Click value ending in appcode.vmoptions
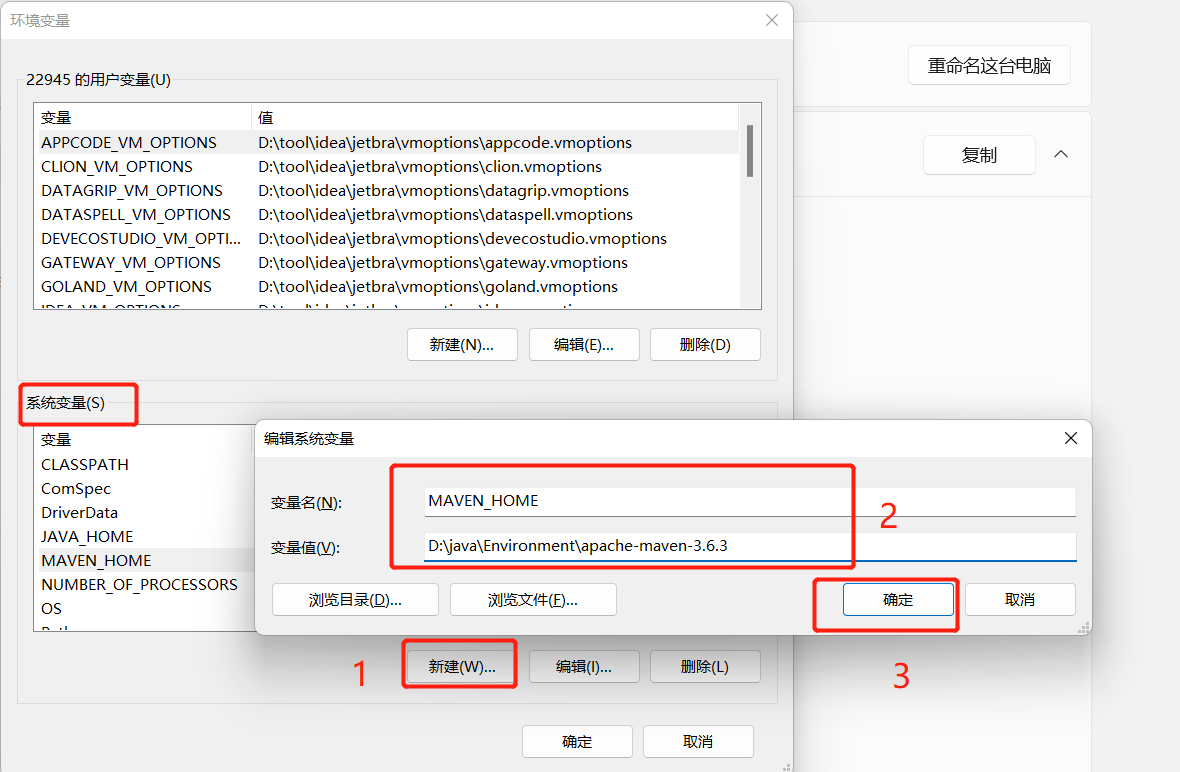Image resolution: width=1180 pixels, height=772 pixels. click(x=445, y=142)
